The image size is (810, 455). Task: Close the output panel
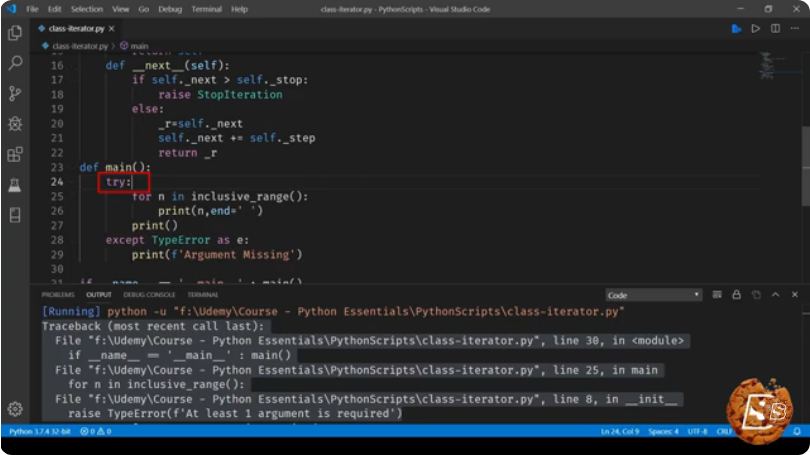click(795, 295)
